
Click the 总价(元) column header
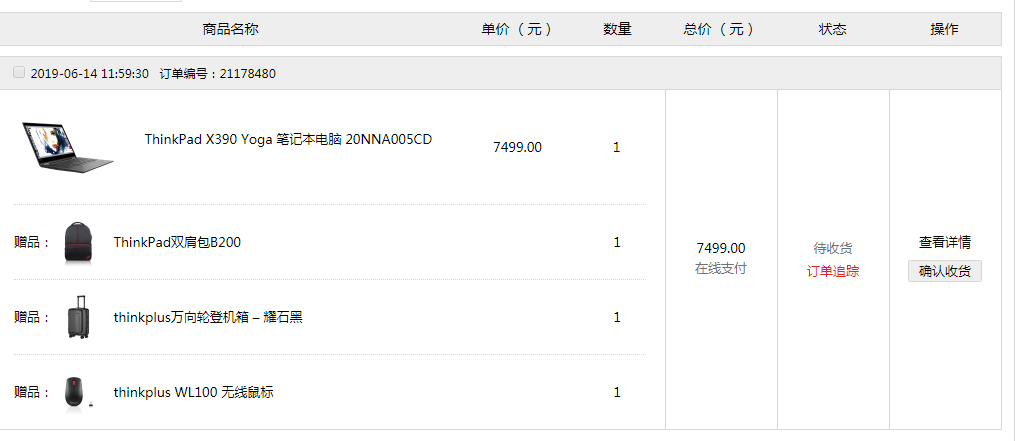point(719,29)
